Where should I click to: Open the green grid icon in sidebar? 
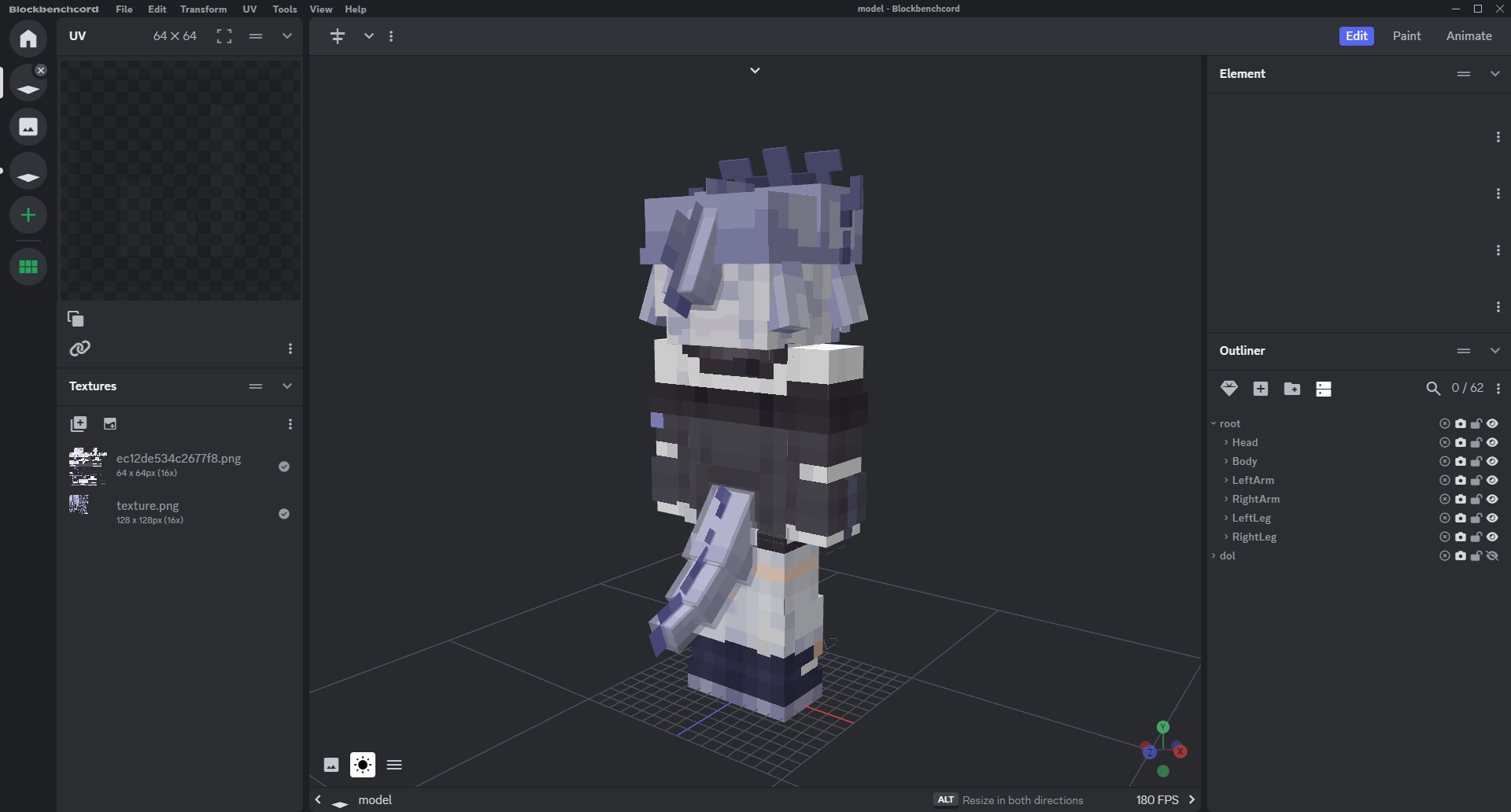point(28,267)
